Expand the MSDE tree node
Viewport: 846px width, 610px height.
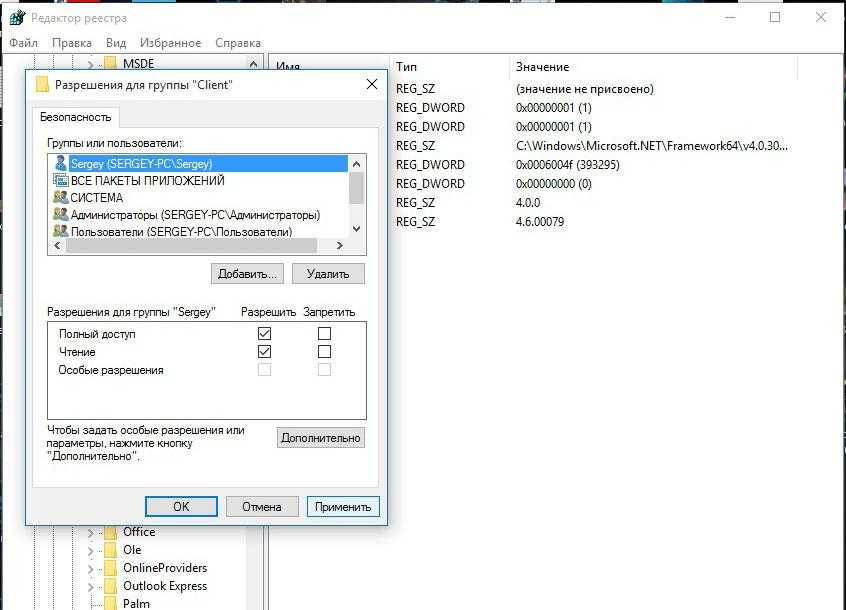91,65
